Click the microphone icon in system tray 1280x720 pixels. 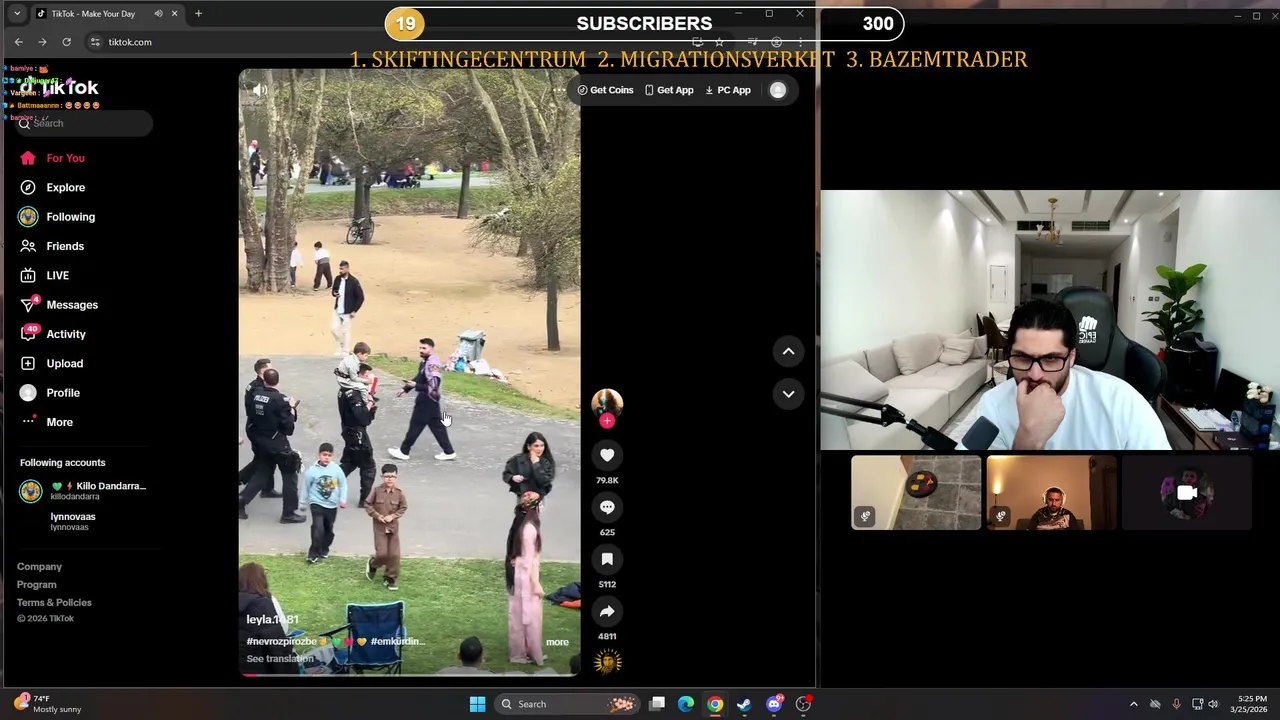coord(1176,704)
